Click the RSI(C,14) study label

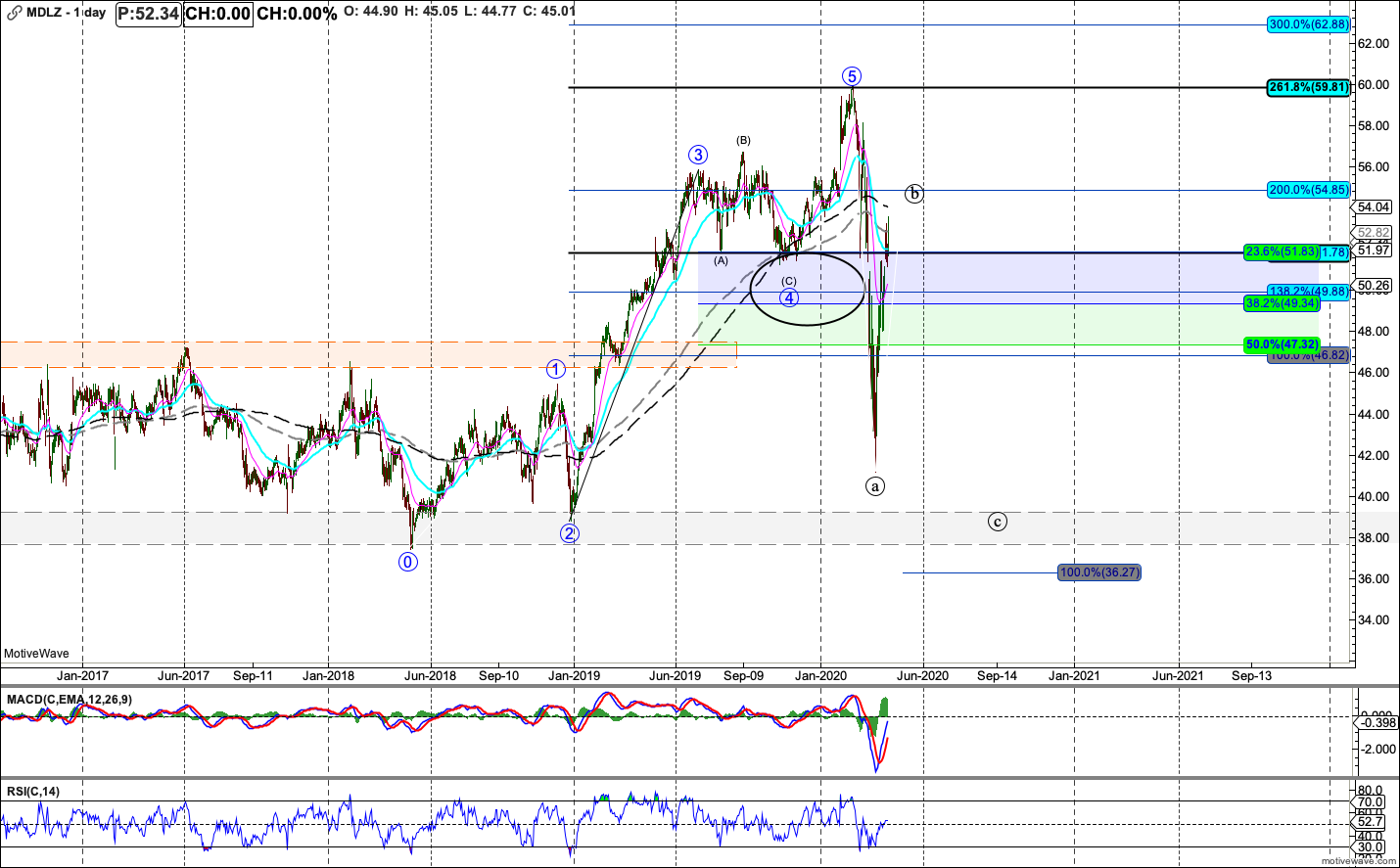33,792
